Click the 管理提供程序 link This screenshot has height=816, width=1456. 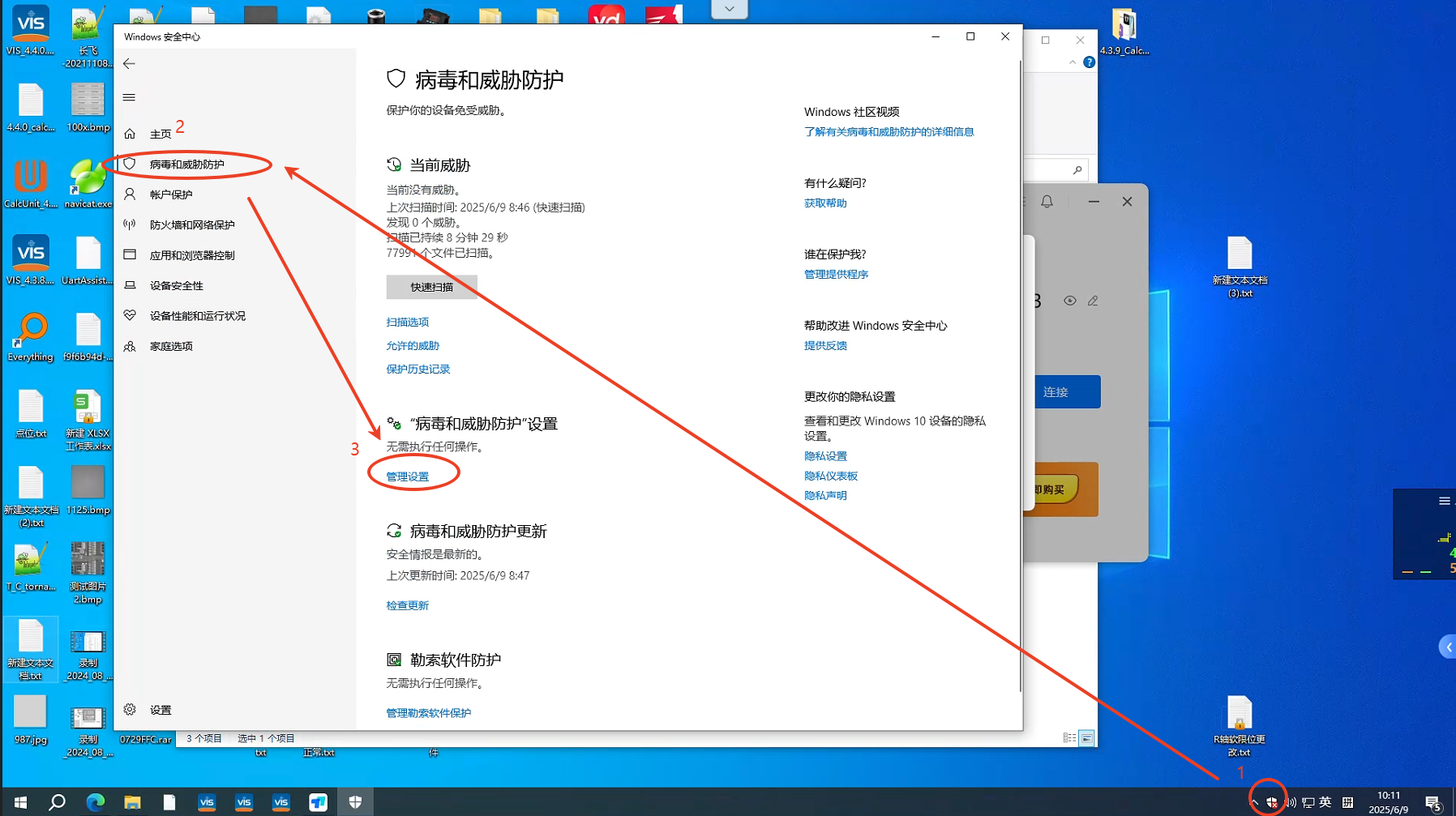click(x=836, y=275)
